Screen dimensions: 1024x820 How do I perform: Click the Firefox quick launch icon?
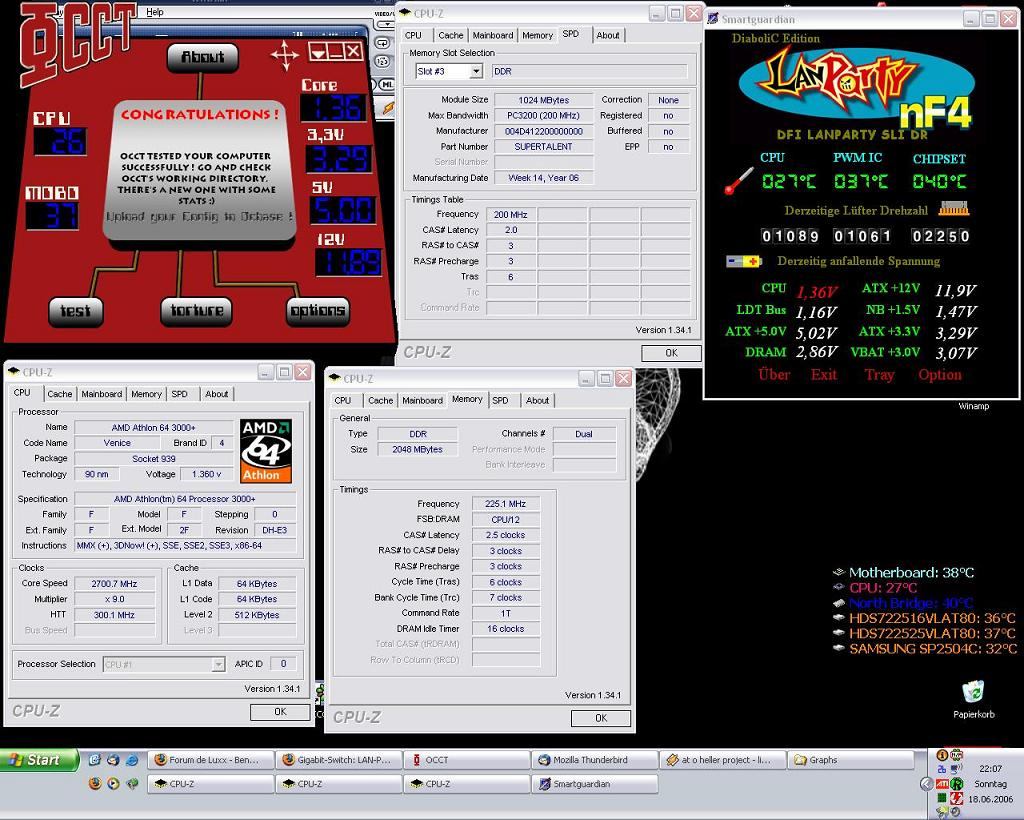click(x=95, y=783)
